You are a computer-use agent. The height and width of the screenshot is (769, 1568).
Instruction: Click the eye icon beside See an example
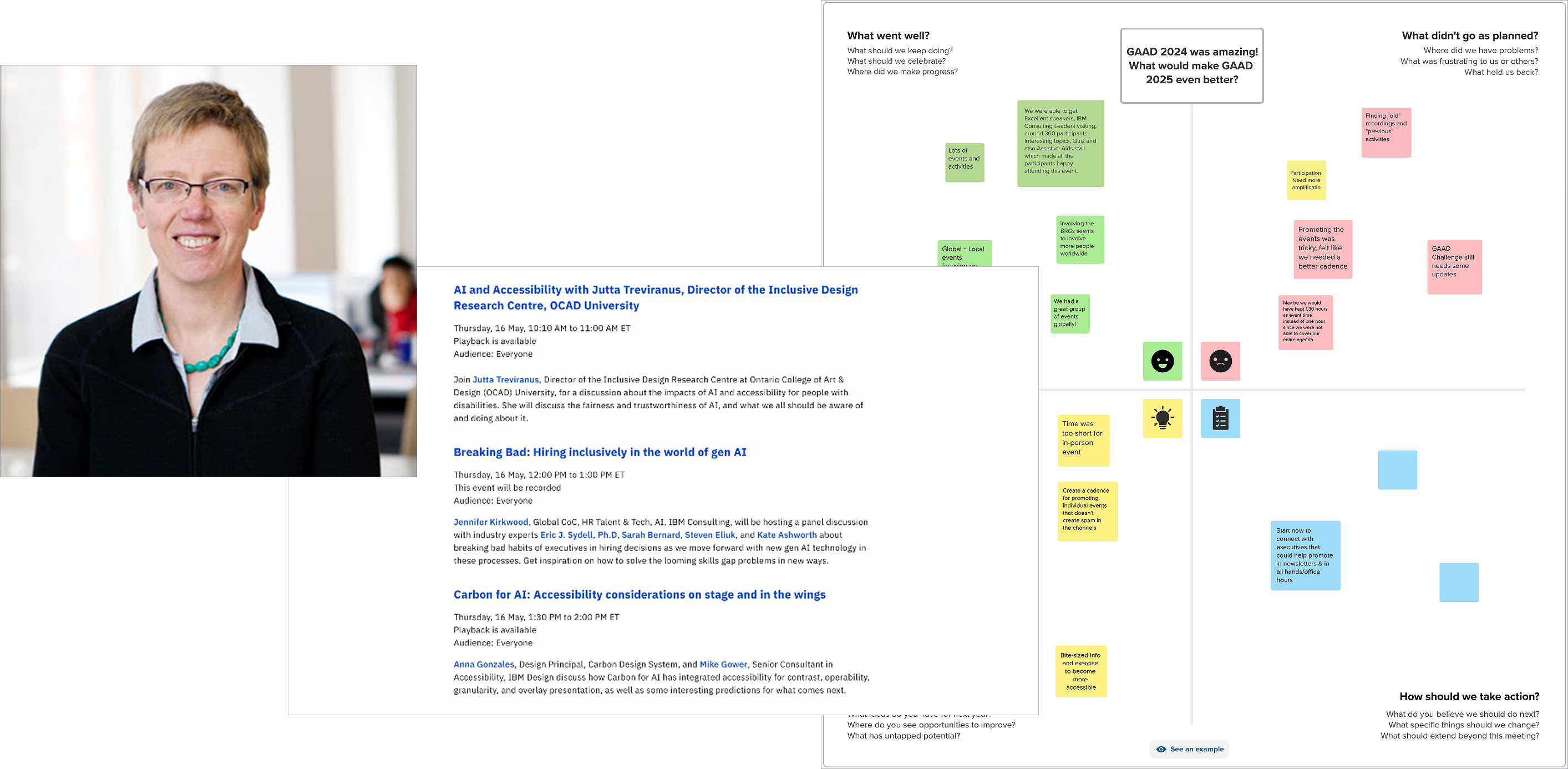point(1161,749)
